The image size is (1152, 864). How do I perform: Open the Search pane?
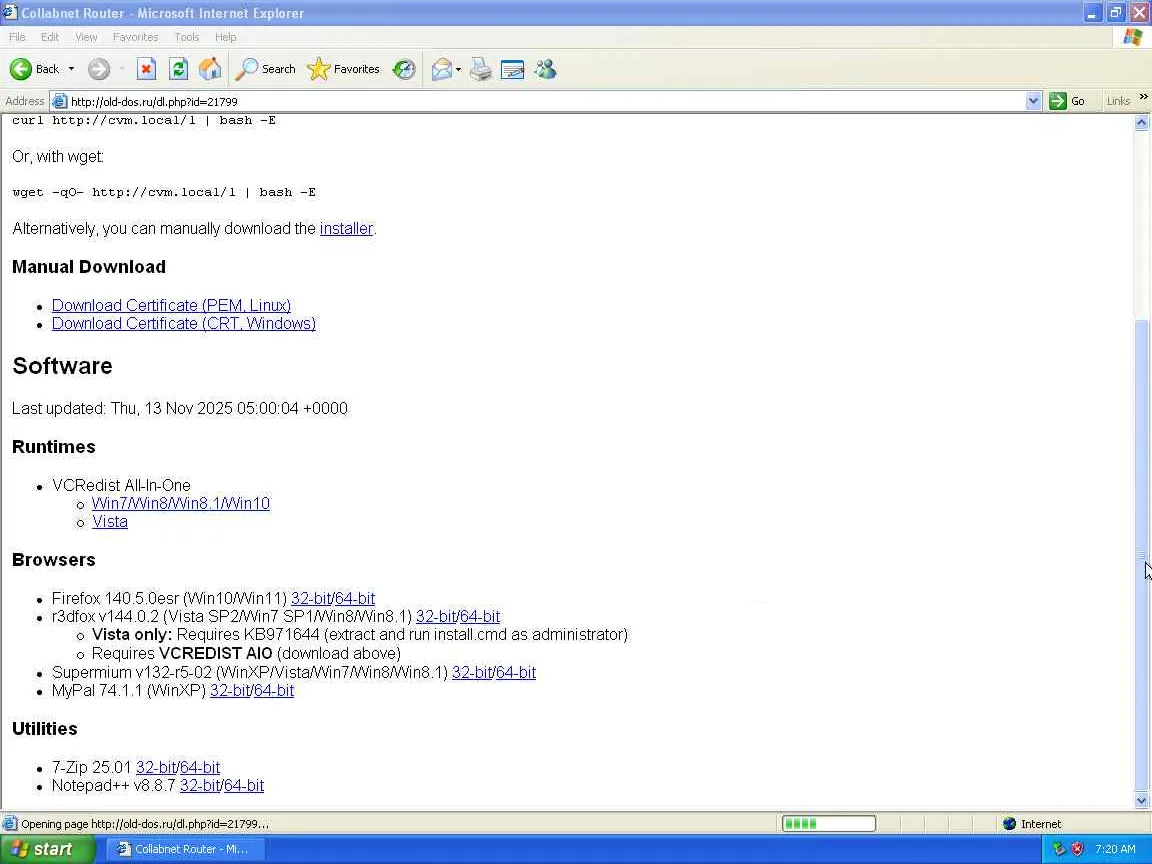click(265, 69)
